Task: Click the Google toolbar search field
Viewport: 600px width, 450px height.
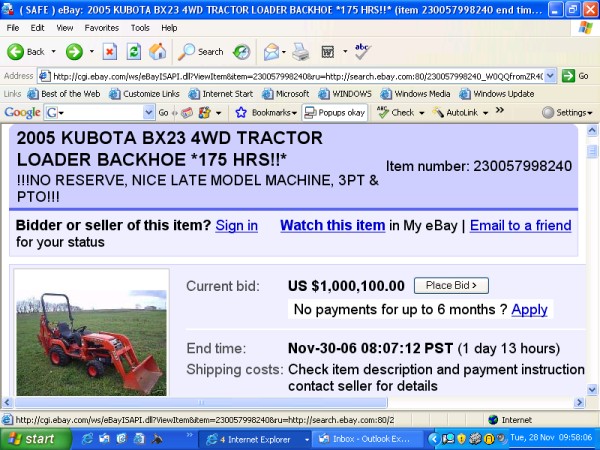Action: coord(100,112)
